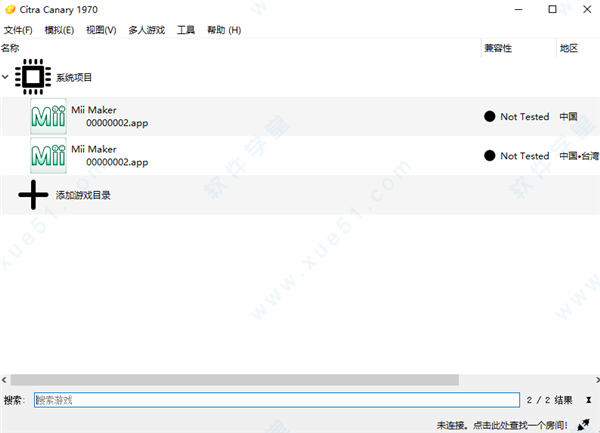Open the 视图(V) menu
600x433 pixels.
tap(101, 30)
